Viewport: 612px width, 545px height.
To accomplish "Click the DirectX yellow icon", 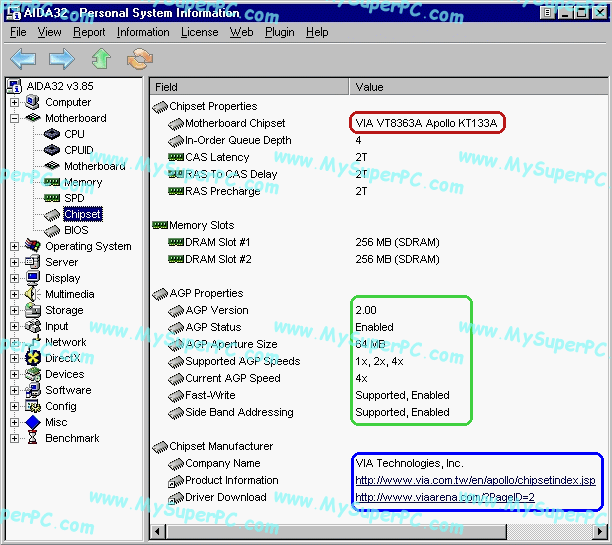I will 32,358.
